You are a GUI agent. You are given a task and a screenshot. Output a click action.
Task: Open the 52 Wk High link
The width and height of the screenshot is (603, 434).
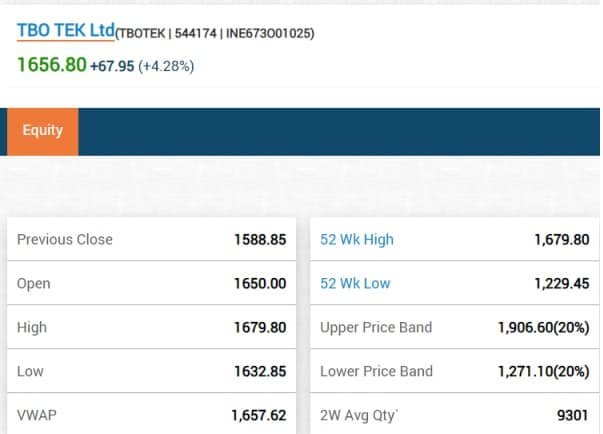pyautogui.click(x=357, y=240)
